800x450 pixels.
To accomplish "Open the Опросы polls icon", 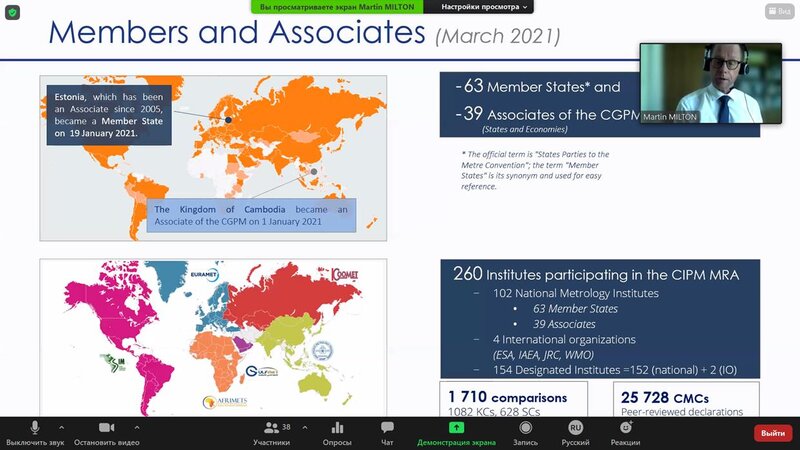I will (x=337, y=432).
